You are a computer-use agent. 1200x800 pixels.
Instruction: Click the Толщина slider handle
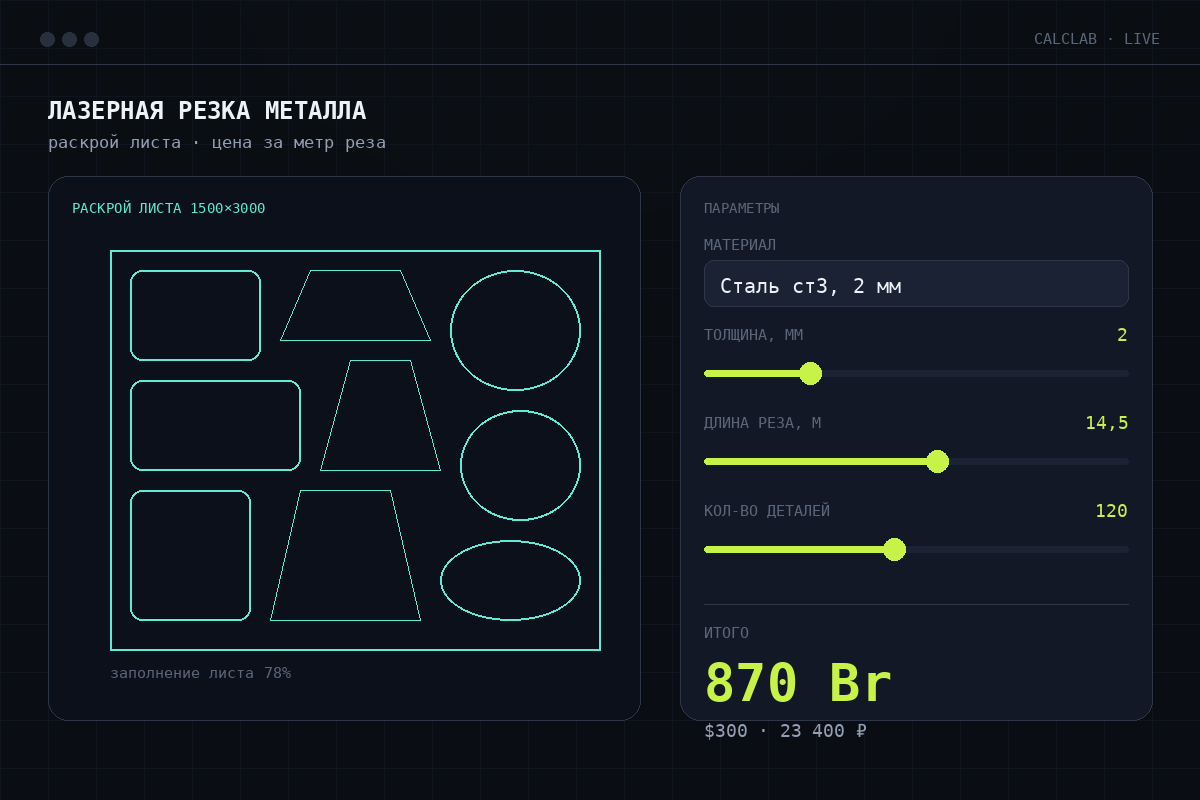tap(811, 373)
